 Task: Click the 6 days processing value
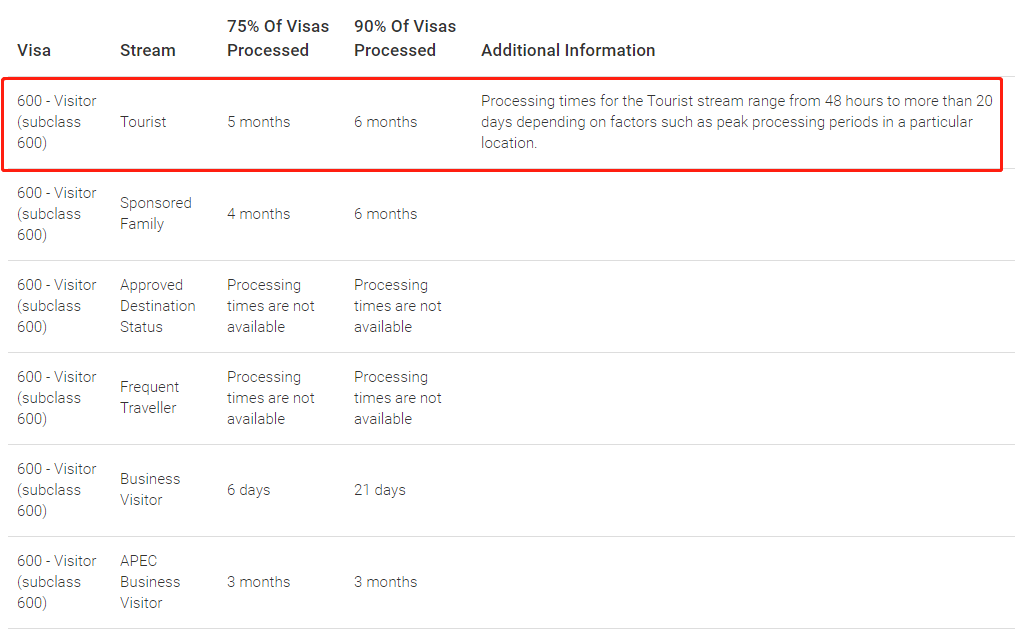[x=249, y=489]
